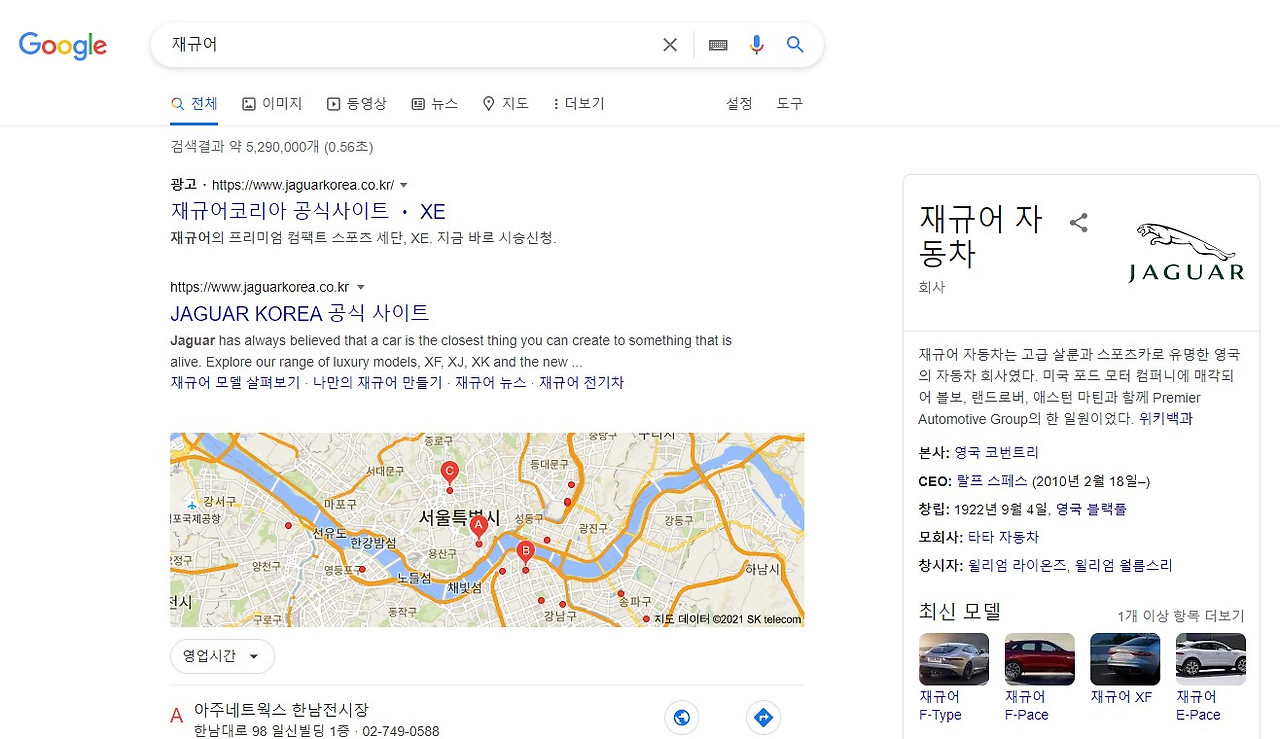1280x739 pixels.
Task: Click map pin C
Action: click(x=450, y=474)
